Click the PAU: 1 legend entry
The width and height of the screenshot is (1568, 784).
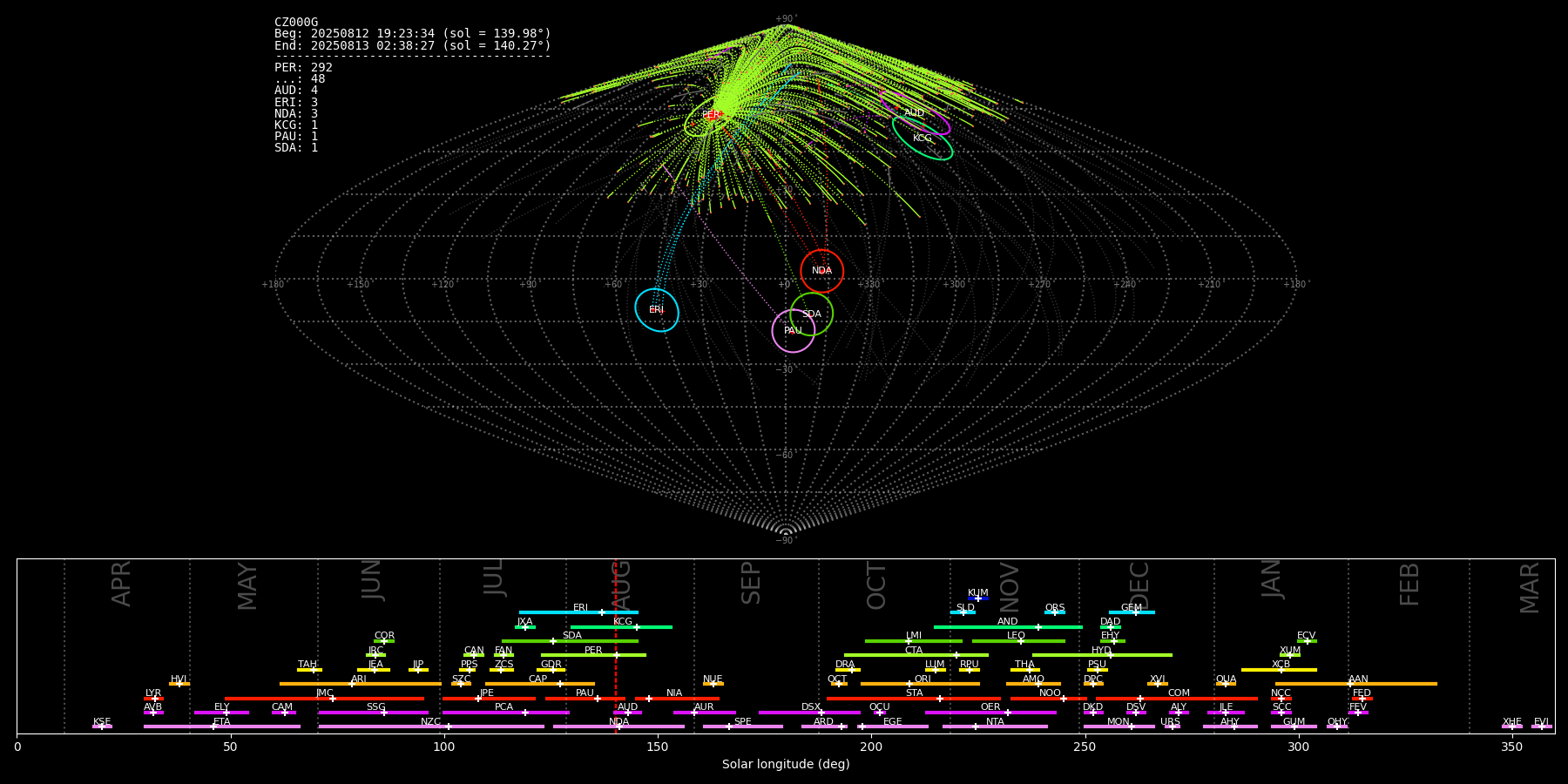[296, 136]
